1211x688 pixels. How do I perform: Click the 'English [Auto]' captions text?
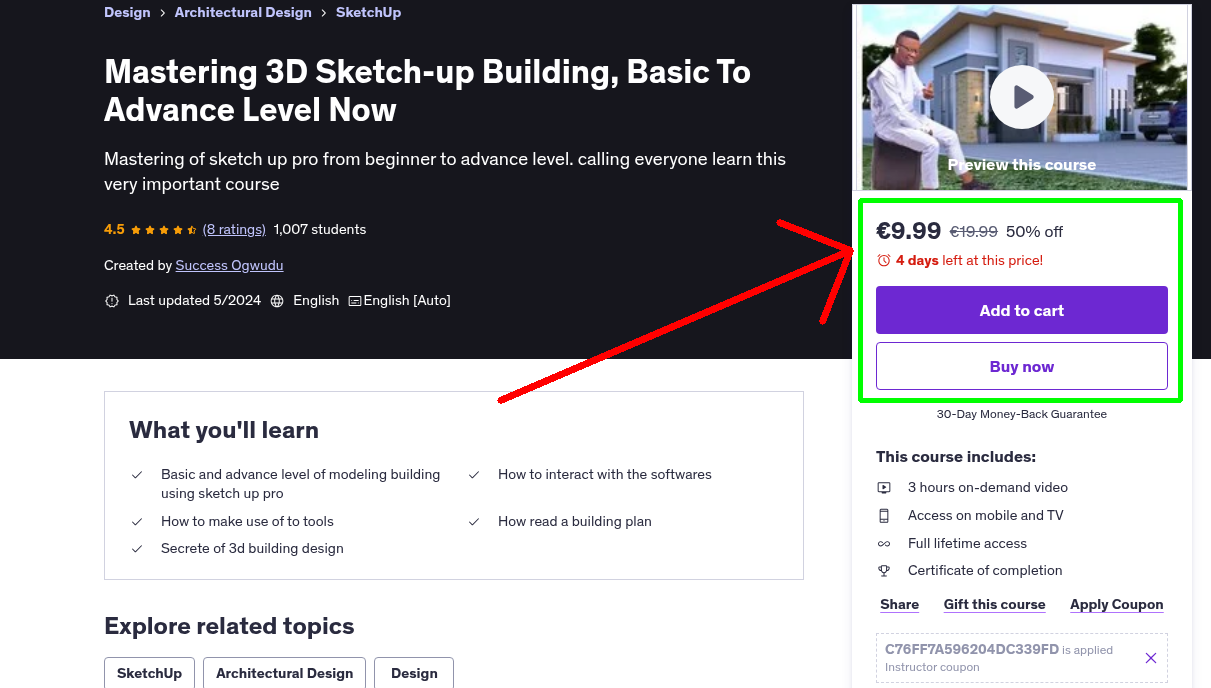[407, 301]
